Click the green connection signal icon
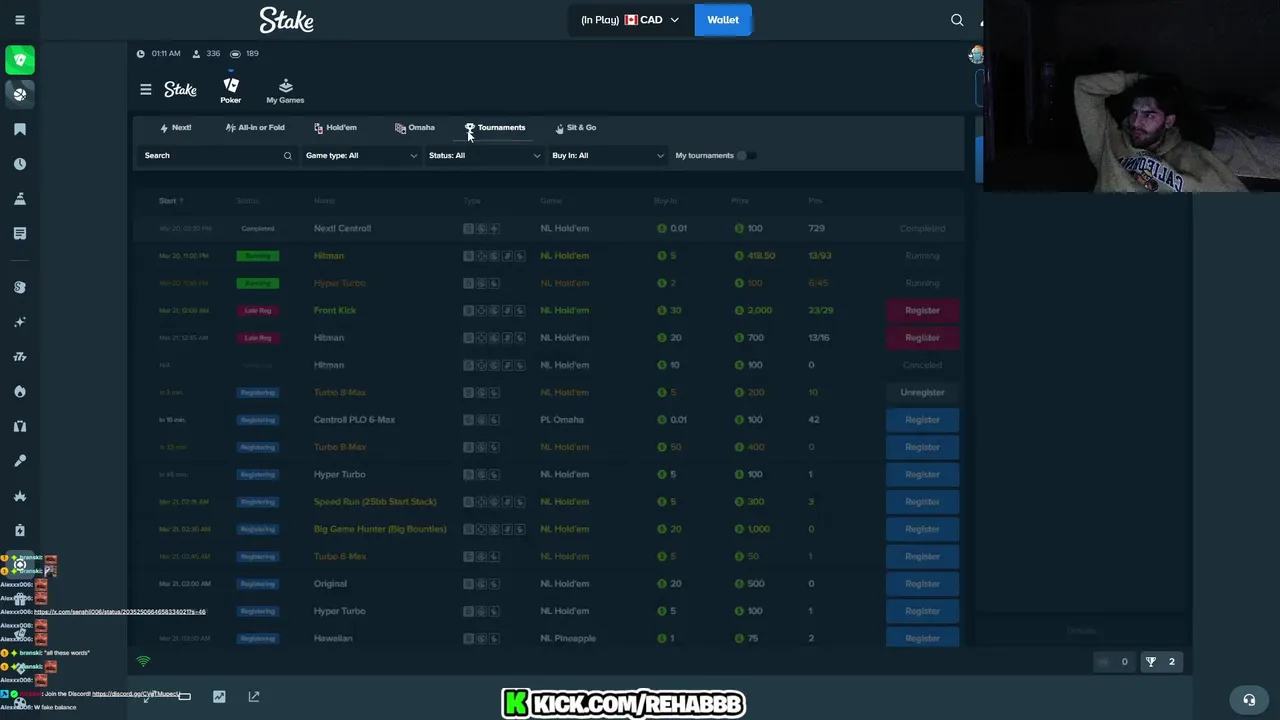Image resolution: width=1280 pixels, height=720 pixels. click(143, 661)
